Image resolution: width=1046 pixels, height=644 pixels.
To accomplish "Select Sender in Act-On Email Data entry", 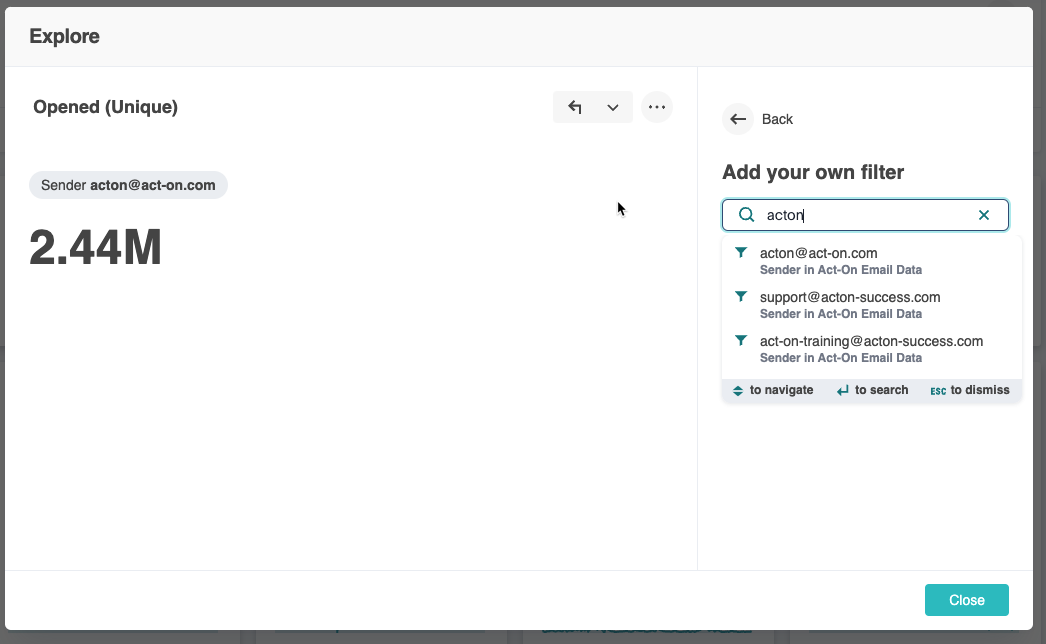I will pyautogui.click(x=841, y=269).
